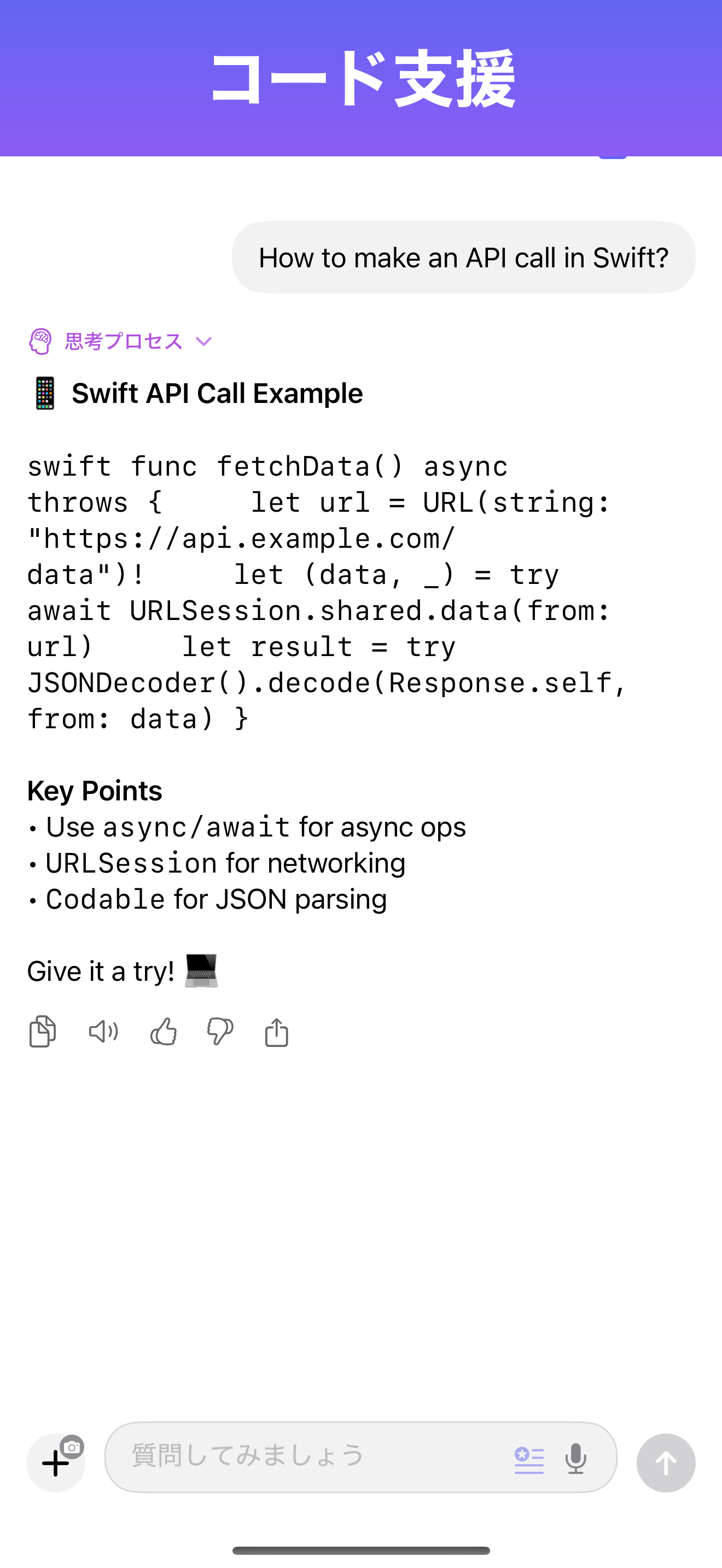This screenshot has width=722, height=1568.
Task: Give the response a thumbs down
Action: pyautogui.click(x=219, y=1032)
